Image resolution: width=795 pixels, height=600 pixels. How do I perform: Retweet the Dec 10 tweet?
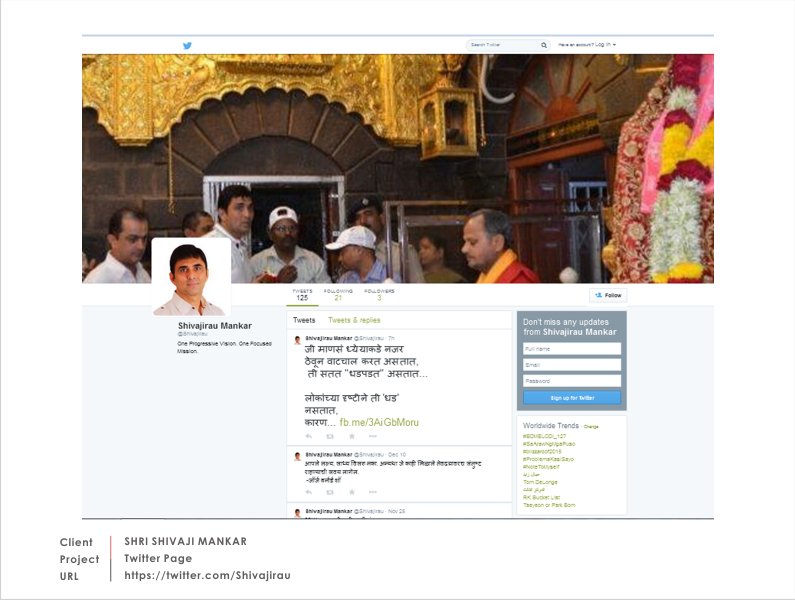(x=330, y=492)
